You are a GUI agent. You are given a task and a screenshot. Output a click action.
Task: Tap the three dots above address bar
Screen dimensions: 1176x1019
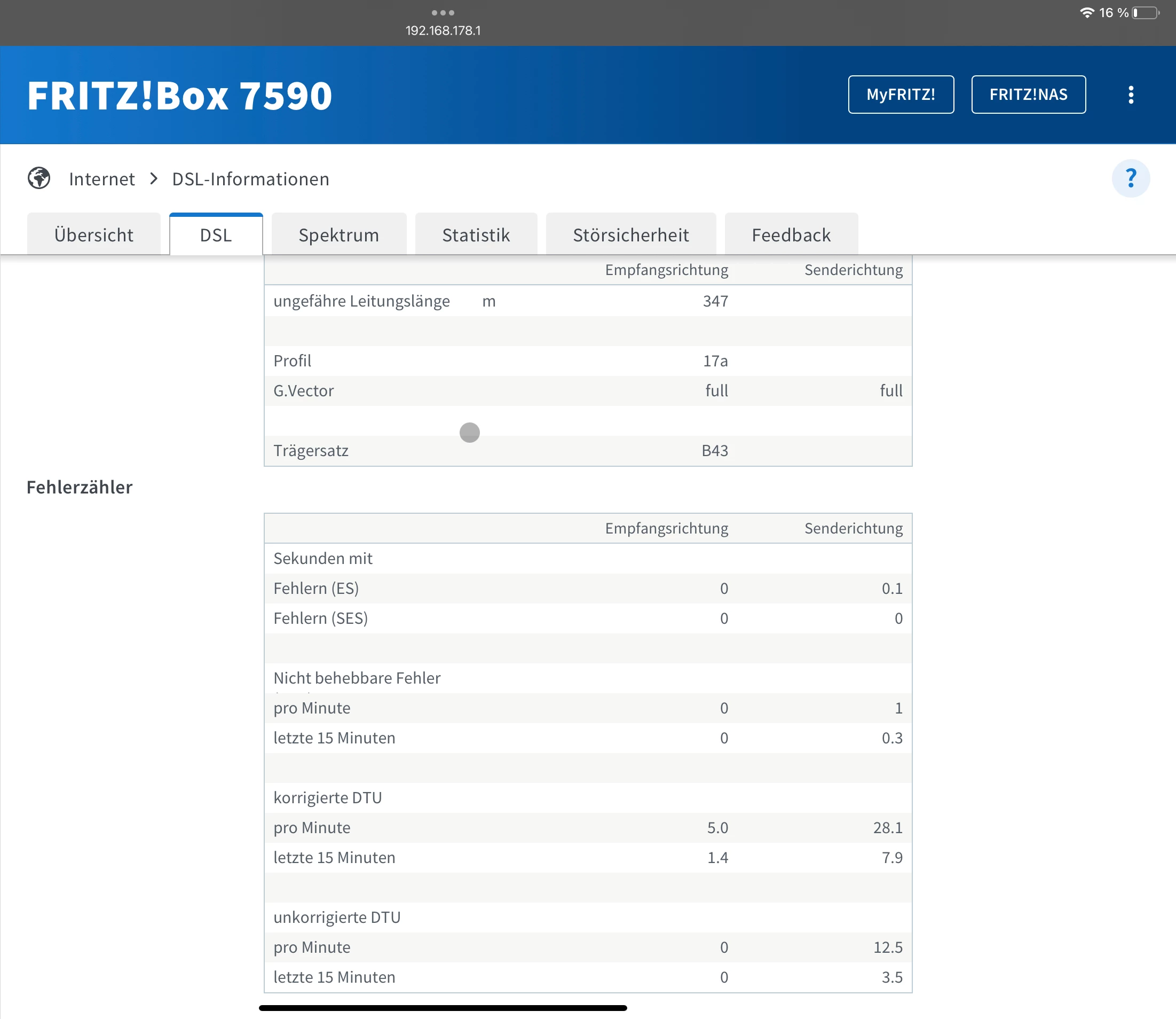pyautogui.click(x=443, y=12)
